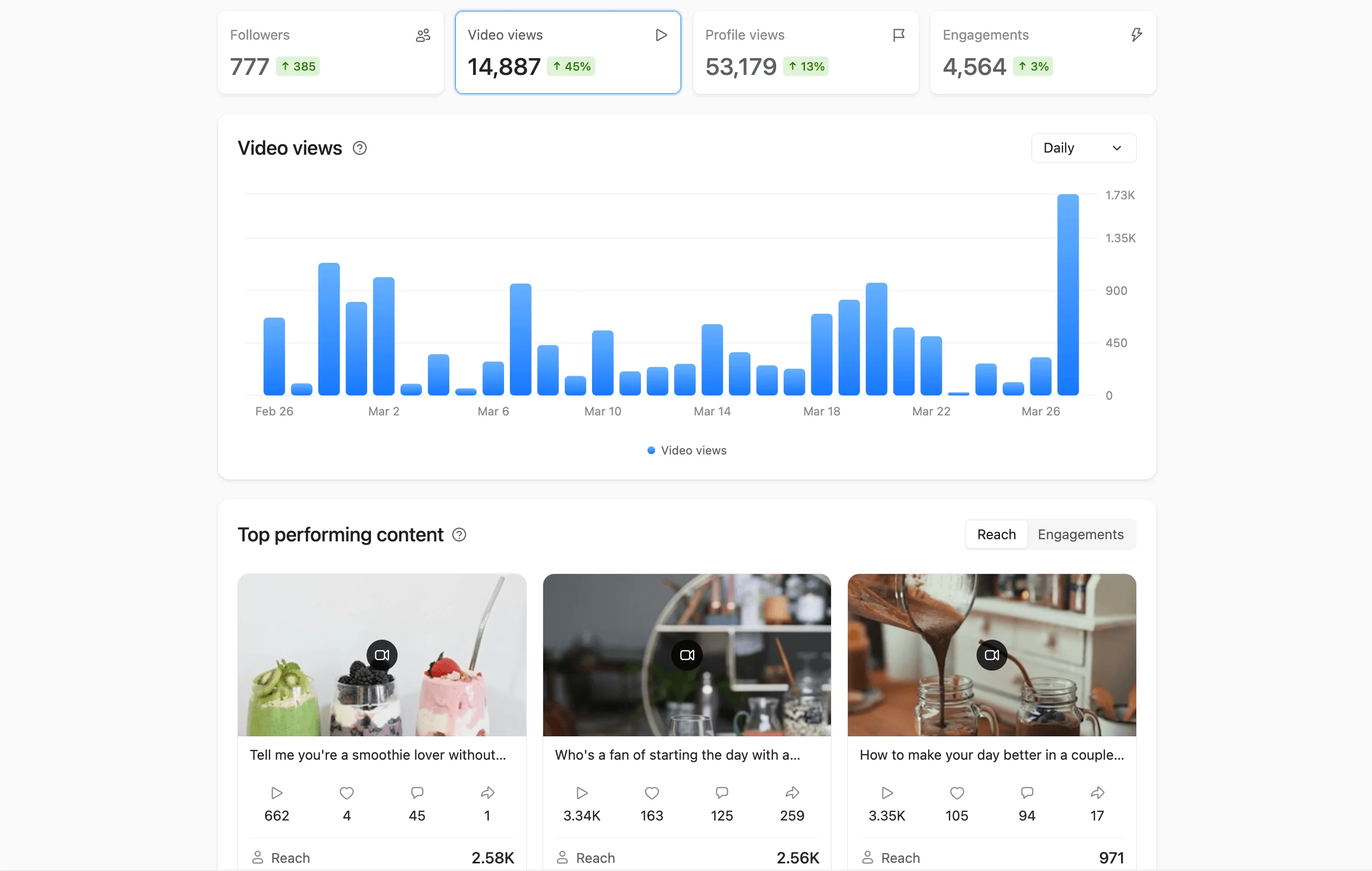Click the 385 followers increase badge
The image size is (1372, 871).
[x=298, y=67]
